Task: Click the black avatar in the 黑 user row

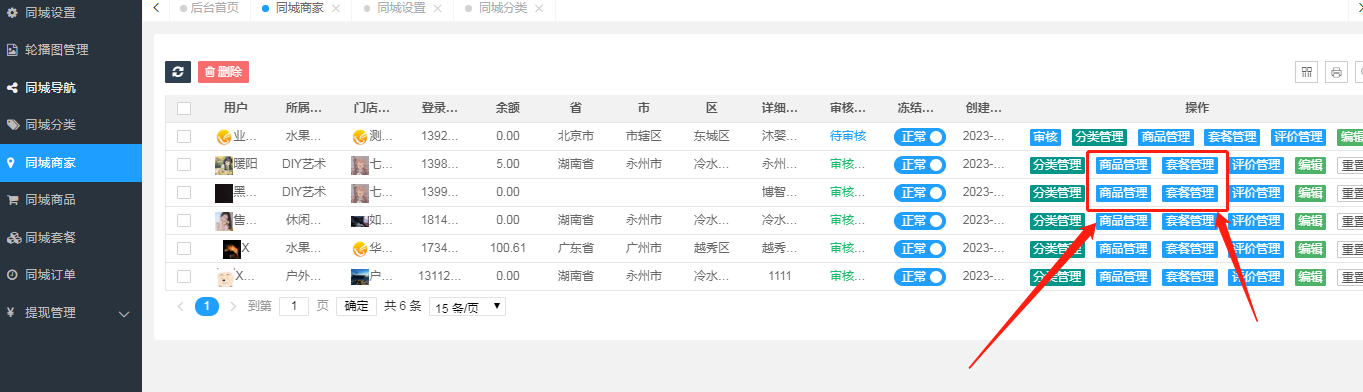Action: coord(224,193)
